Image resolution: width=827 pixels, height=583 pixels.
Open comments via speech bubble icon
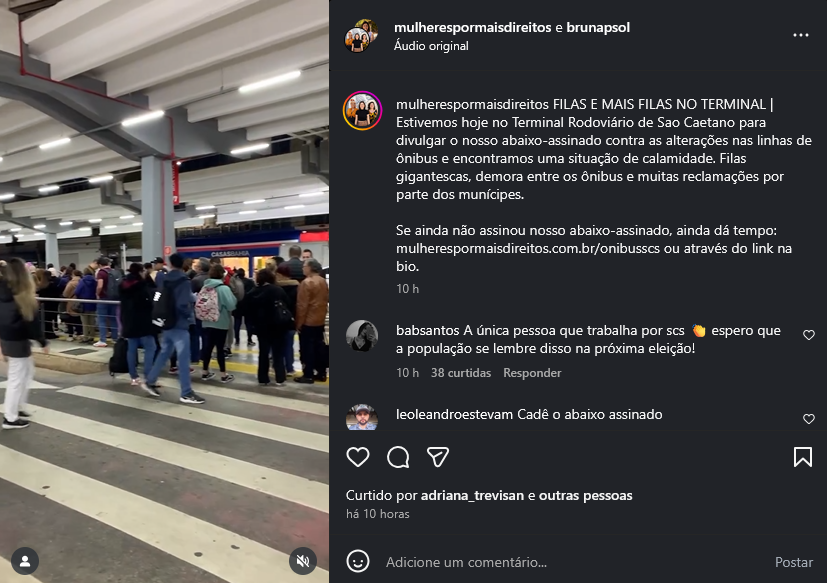[398, 457]
